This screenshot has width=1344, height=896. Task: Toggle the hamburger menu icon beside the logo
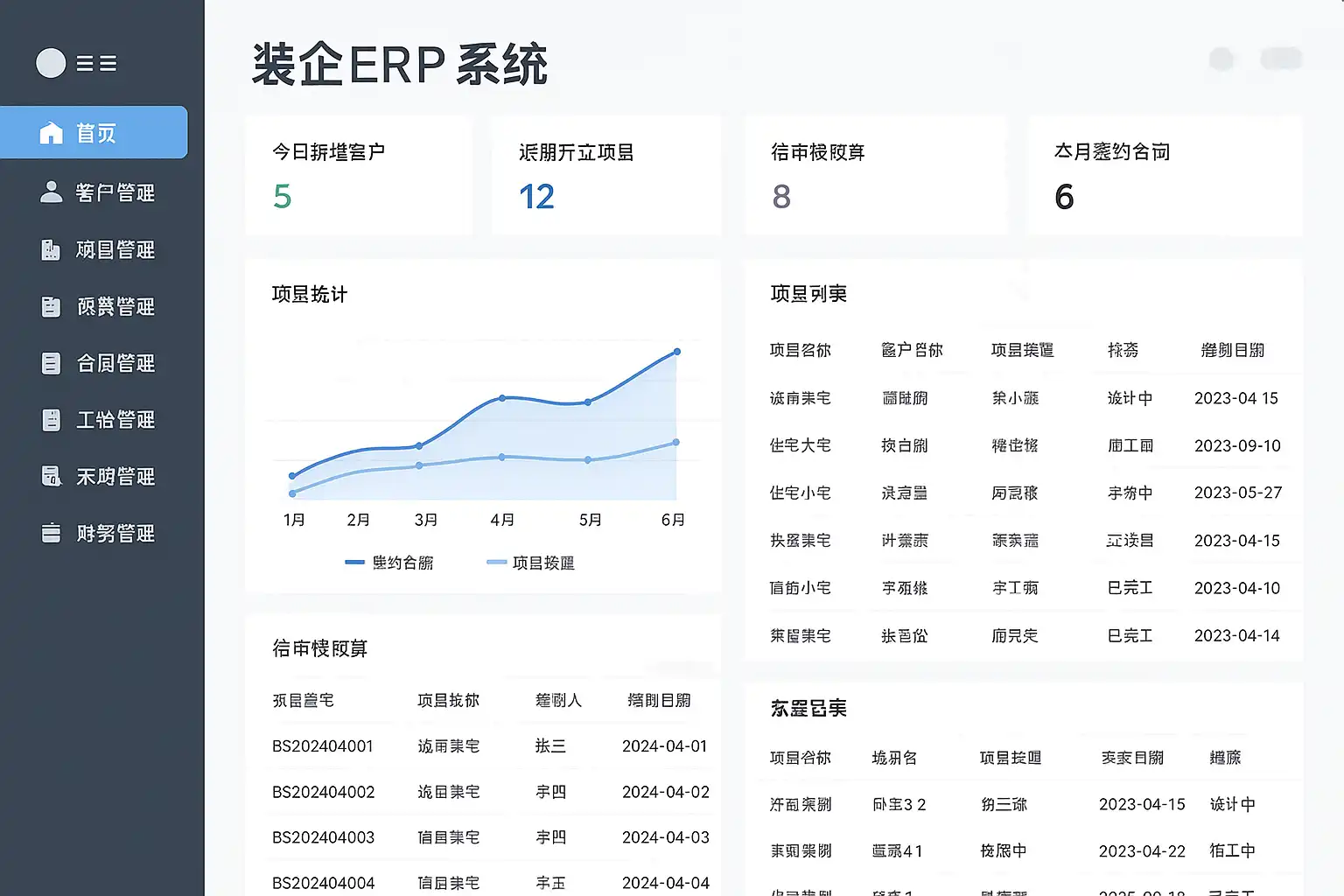click(x=96, y=63)
